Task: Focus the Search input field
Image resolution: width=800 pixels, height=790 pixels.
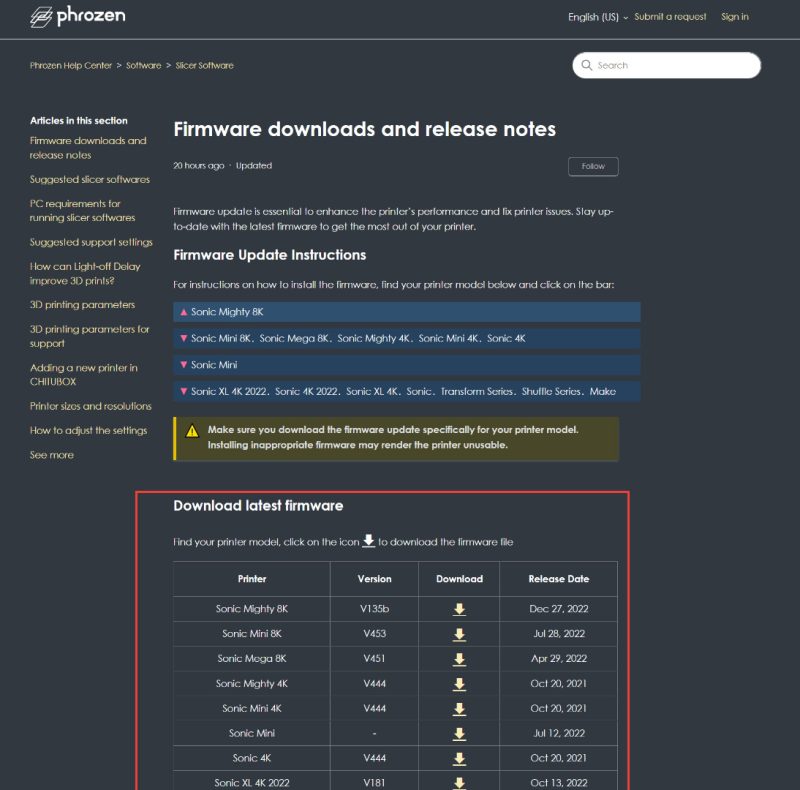Action: click(666, 65)
